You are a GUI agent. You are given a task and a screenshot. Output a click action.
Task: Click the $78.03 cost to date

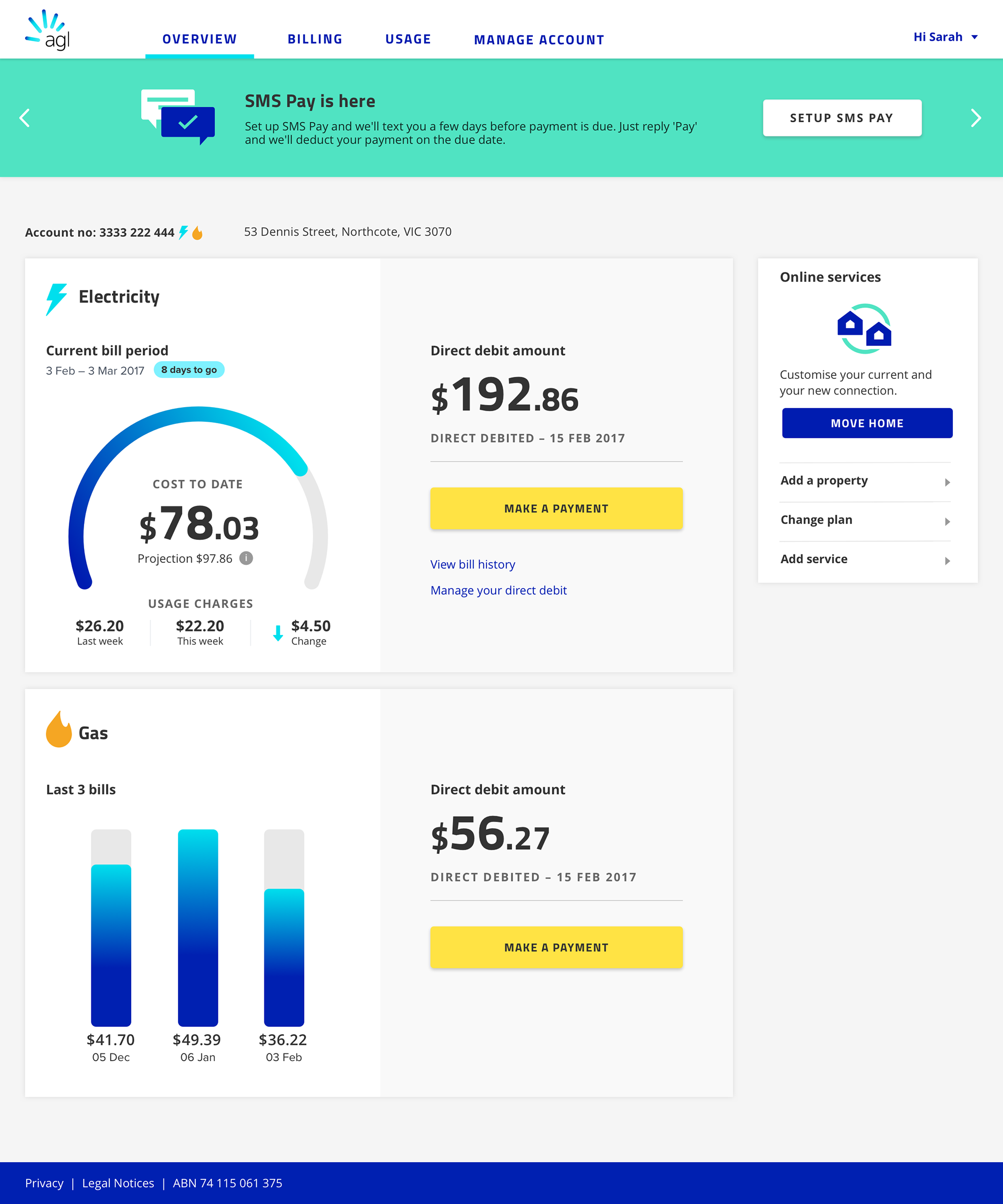(200, 524)
